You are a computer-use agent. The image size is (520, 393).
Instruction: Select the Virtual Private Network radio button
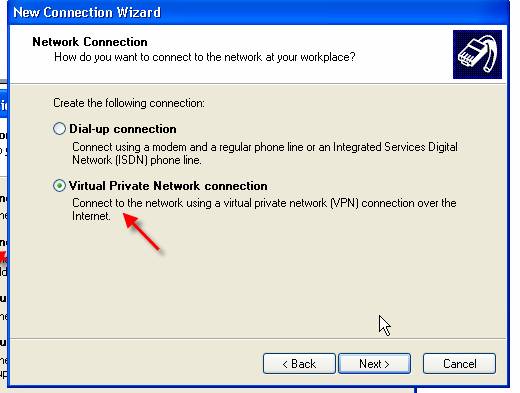tap(59, 186)
